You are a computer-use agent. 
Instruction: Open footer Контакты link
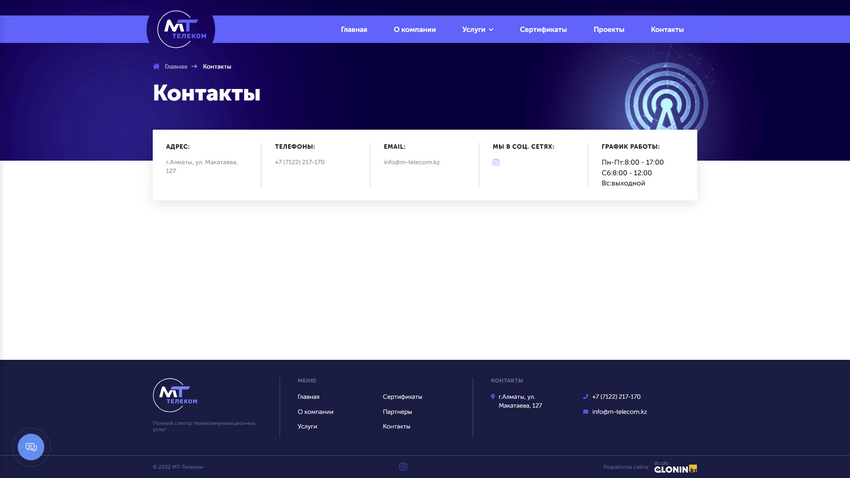(396, 427)
